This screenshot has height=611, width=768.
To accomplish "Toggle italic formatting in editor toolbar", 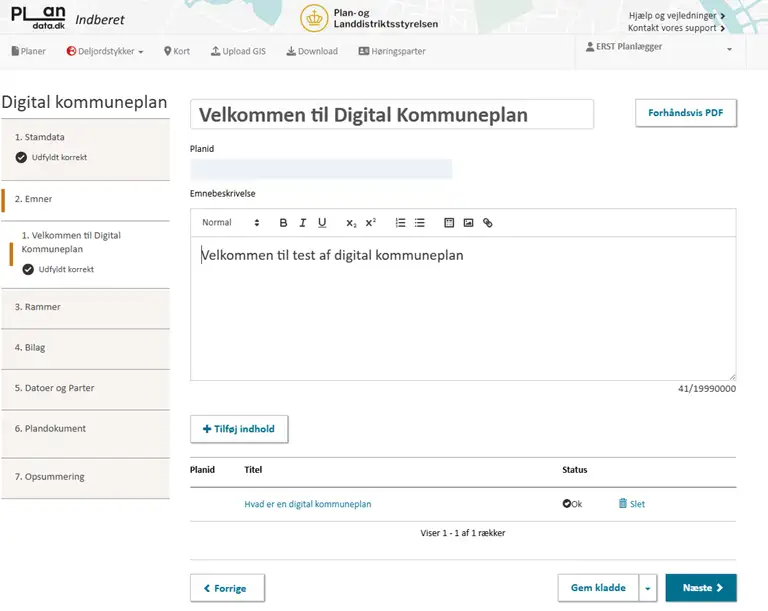I will click(x=302, y=223).
